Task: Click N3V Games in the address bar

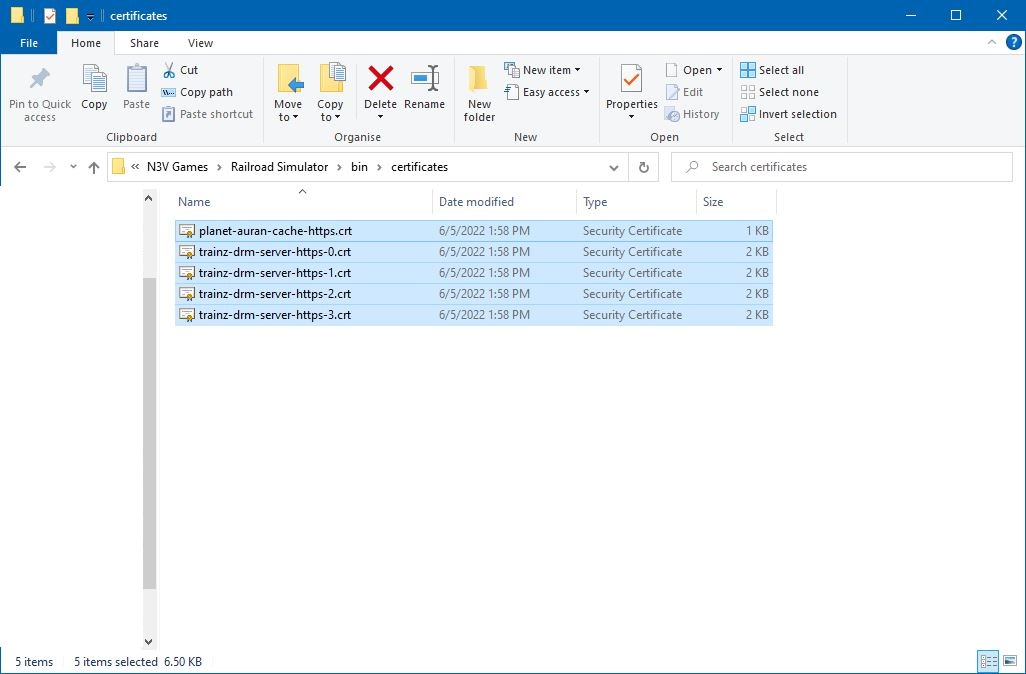Action: (177, 167)
